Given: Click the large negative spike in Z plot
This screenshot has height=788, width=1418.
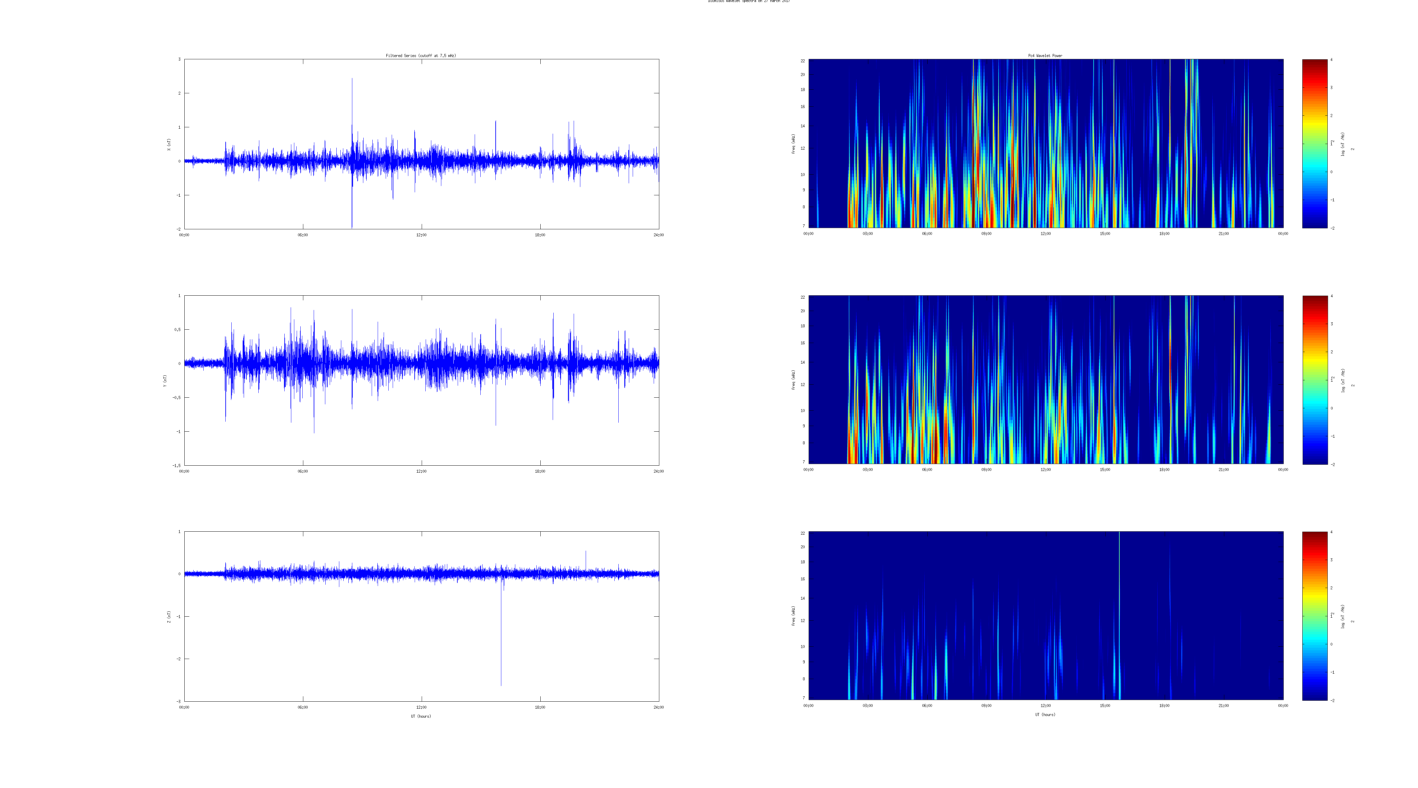Looking at the screenshot, I should pos(501,630).
